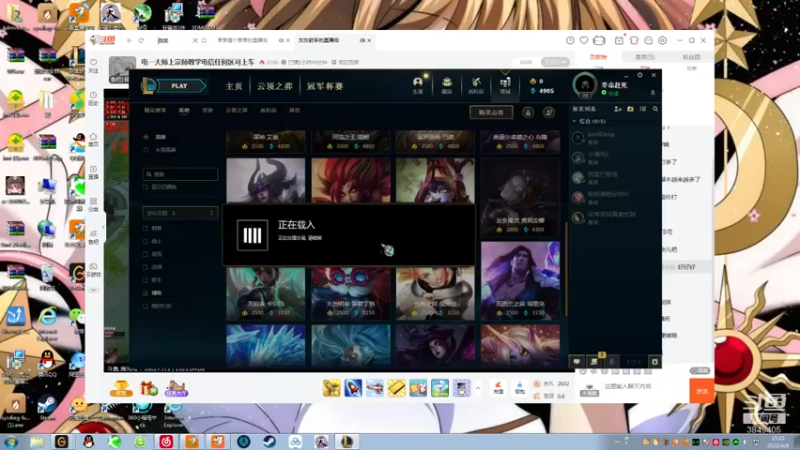Select 其他 store sub-tab
The height and width of the screenshot is (450, 800).
click(x=294, y=110)
